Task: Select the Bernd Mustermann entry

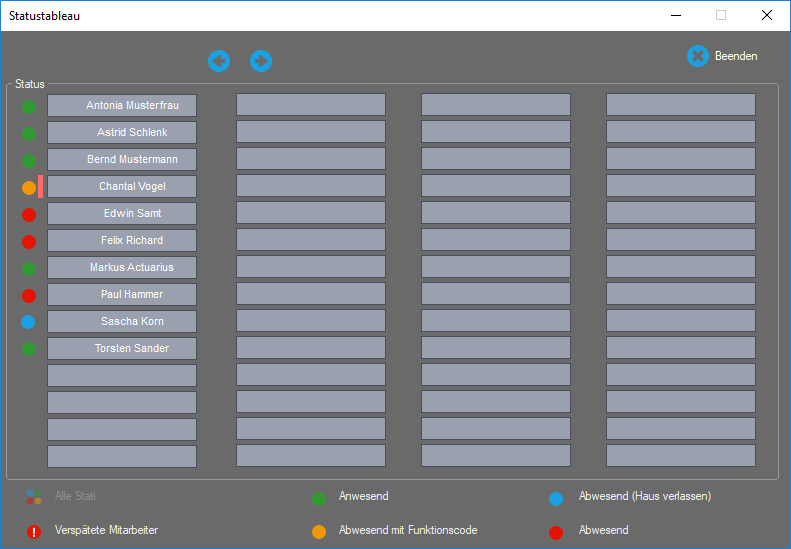Action: (x=122, y=159)
